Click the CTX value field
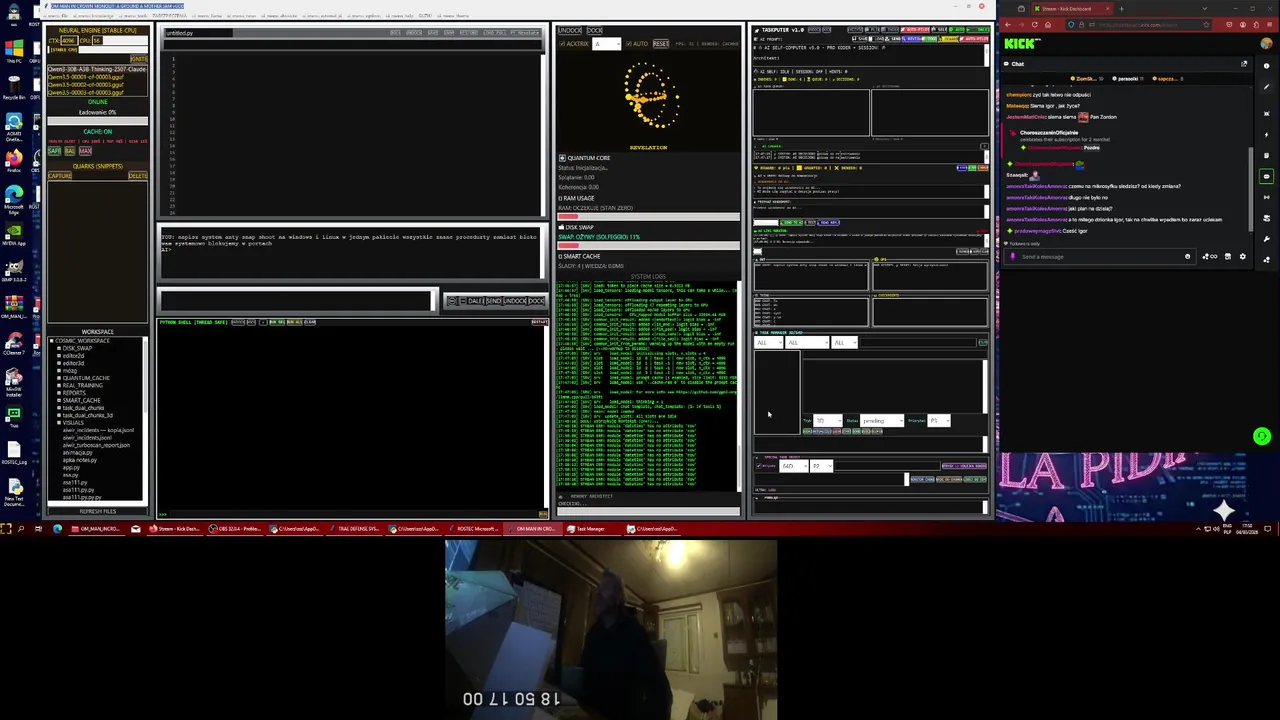1280x720 pixels. pyautogui.click(x=70, y=41)
